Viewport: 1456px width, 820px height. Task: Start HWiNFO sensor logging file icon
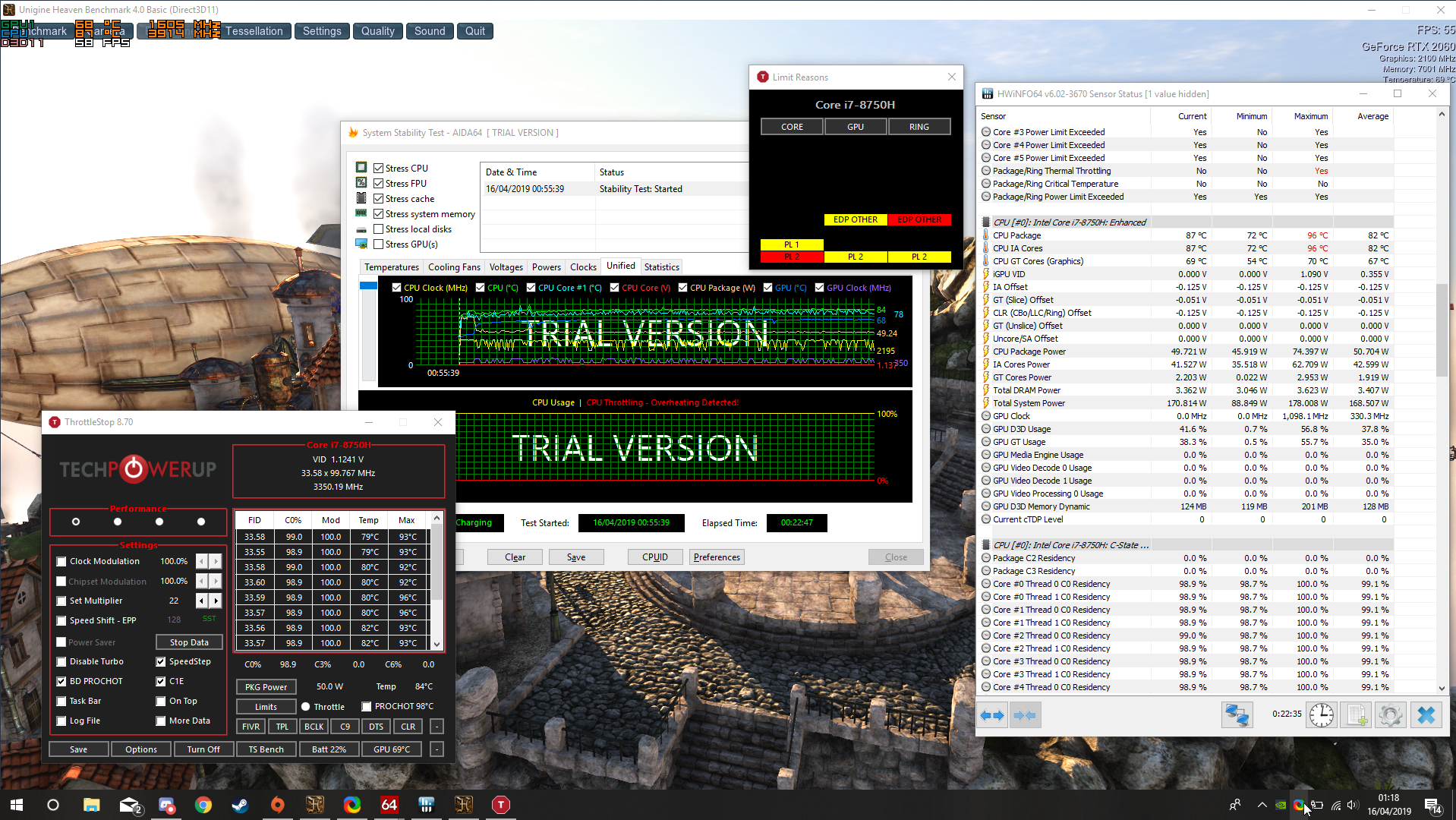(x=1357, y=715)
